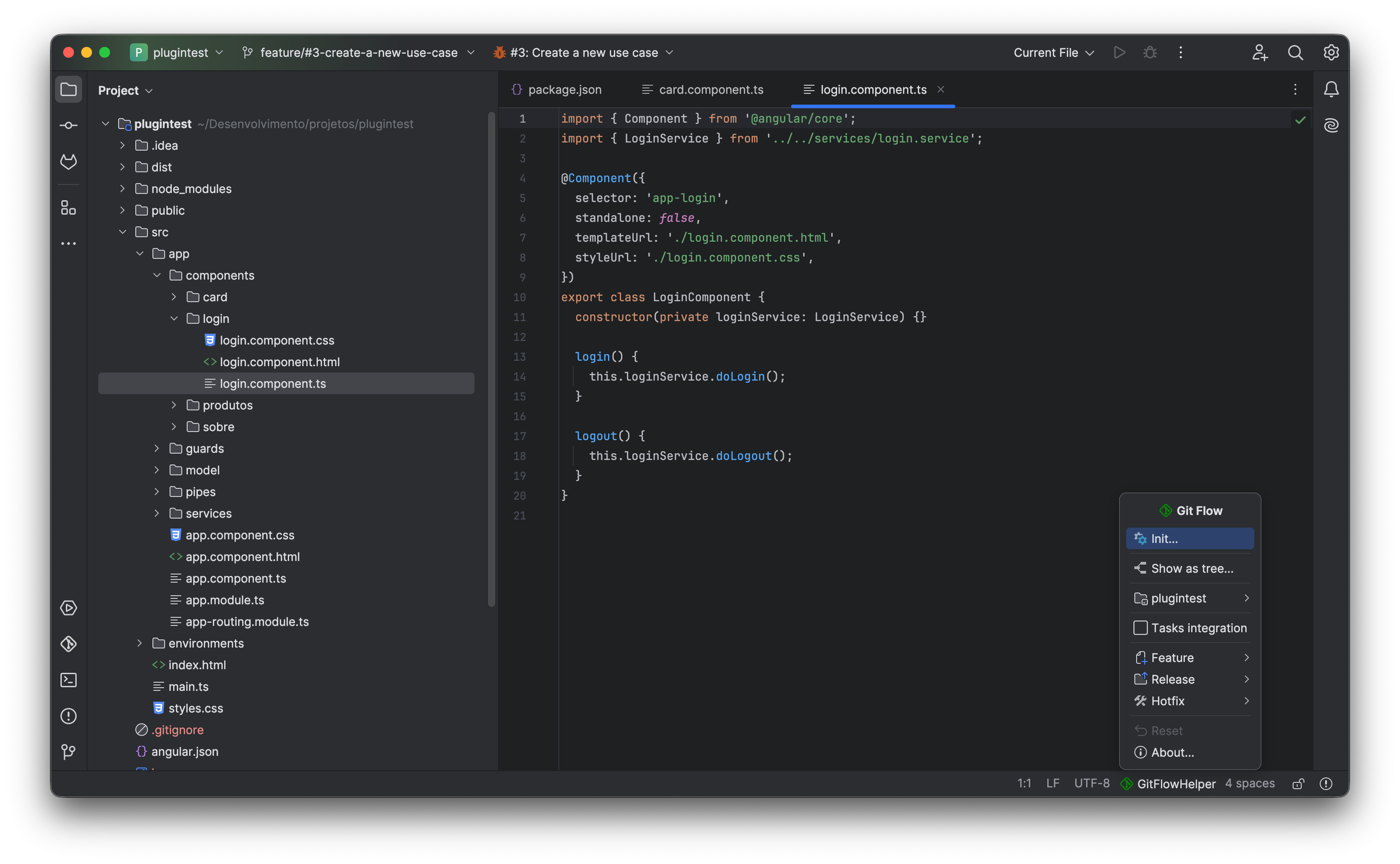Open the Feature submenu in Git Flow
The image size is (1400, 864).
click(x=1190, y=657)
